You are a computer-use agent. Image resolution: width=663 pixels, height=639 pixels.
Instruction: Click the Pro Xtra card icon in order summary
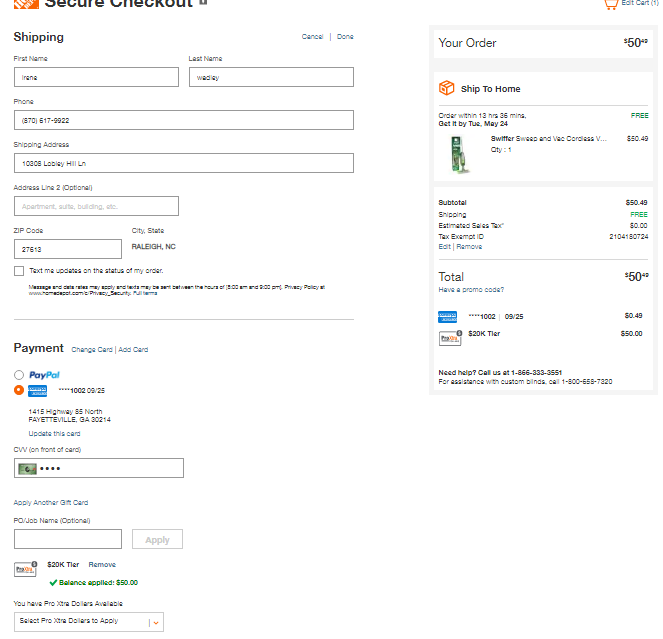pos(450,338)
